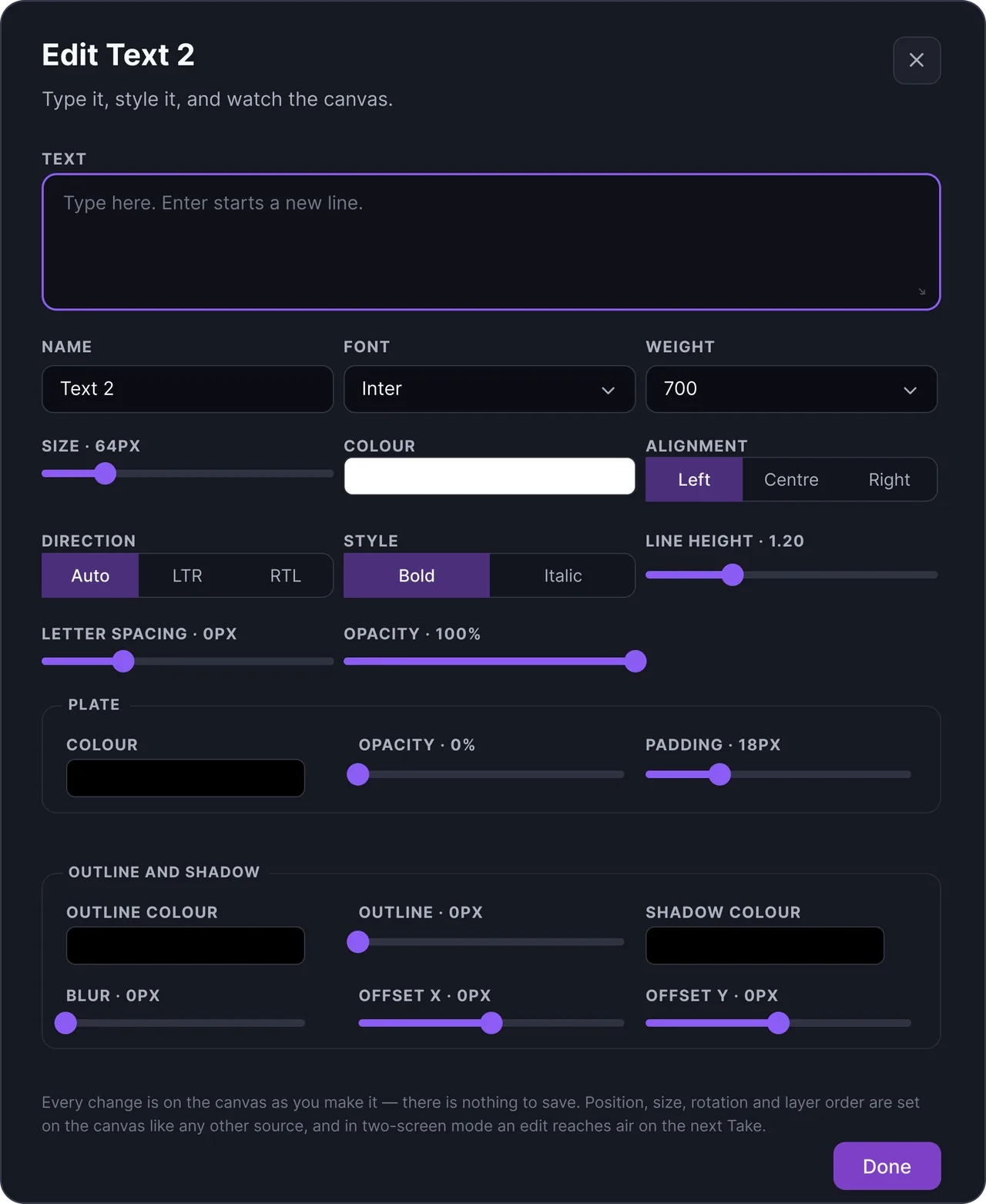Open the Plate colour swatch
This screenshot has width=986, height=1204.
point(186,778)
